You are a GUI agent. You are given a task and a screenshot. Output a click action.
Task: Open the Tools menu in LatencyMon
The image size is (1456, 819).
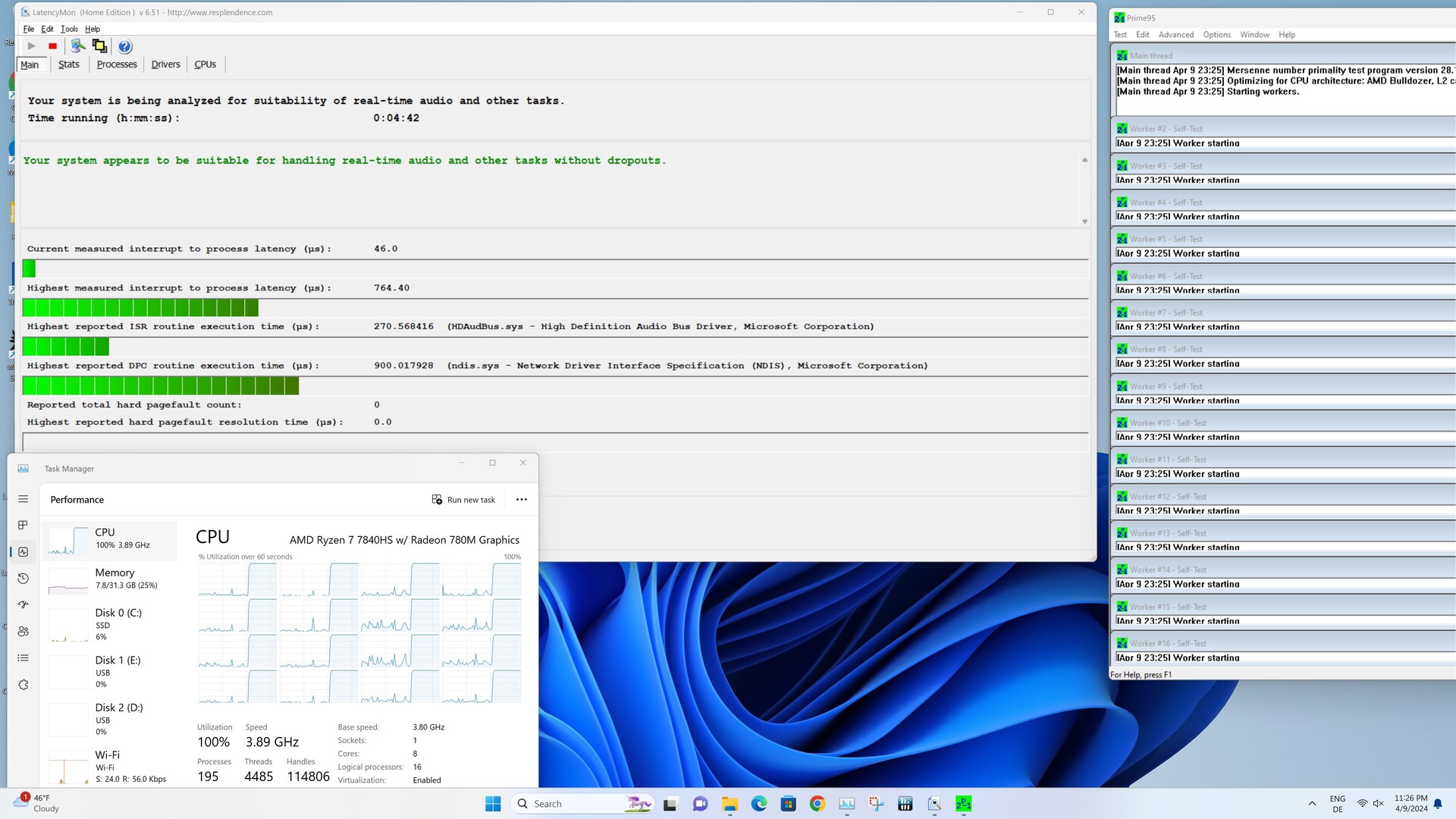(69, 29)
